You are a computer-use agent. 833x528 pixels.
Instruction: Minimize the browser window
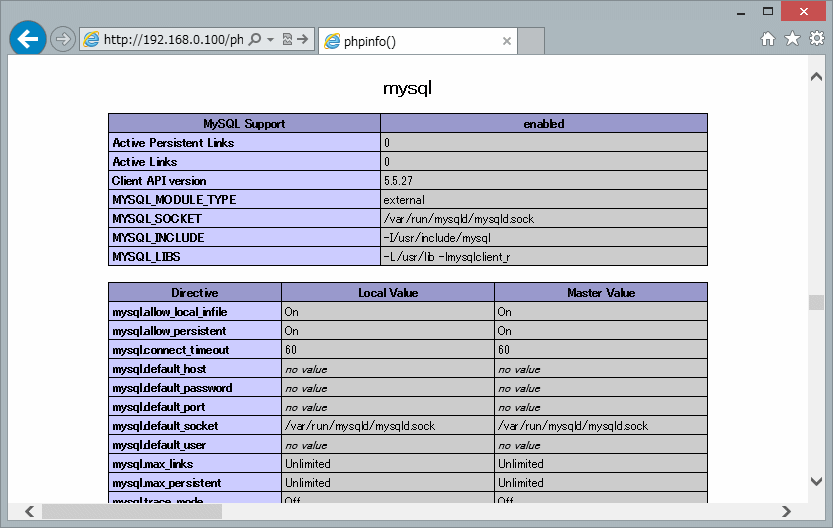tap(741, 13)
